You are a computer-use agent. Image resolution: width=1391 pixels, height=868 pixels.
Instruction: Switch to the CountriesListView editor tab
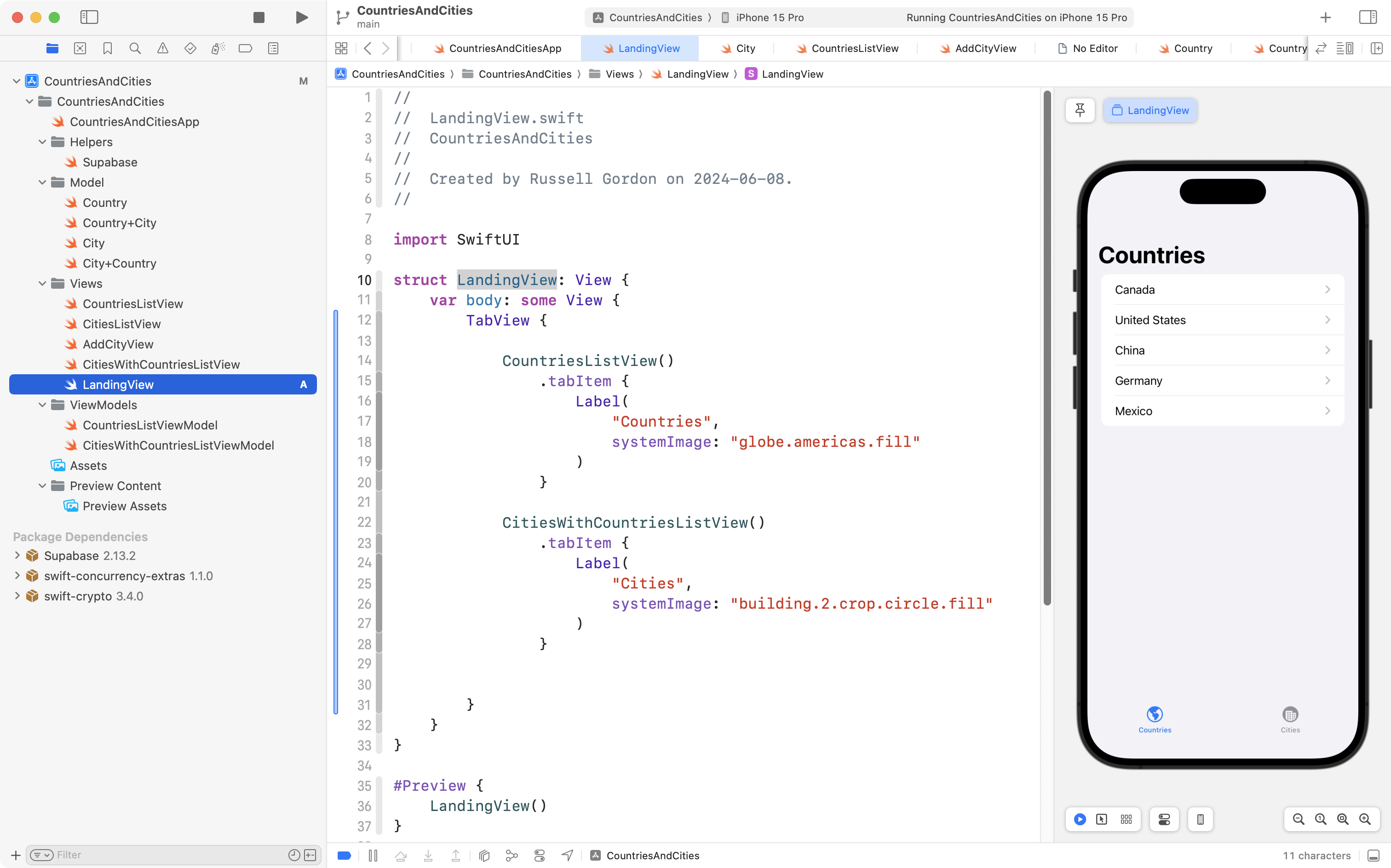pyautogui.click(x=854, y=48)
